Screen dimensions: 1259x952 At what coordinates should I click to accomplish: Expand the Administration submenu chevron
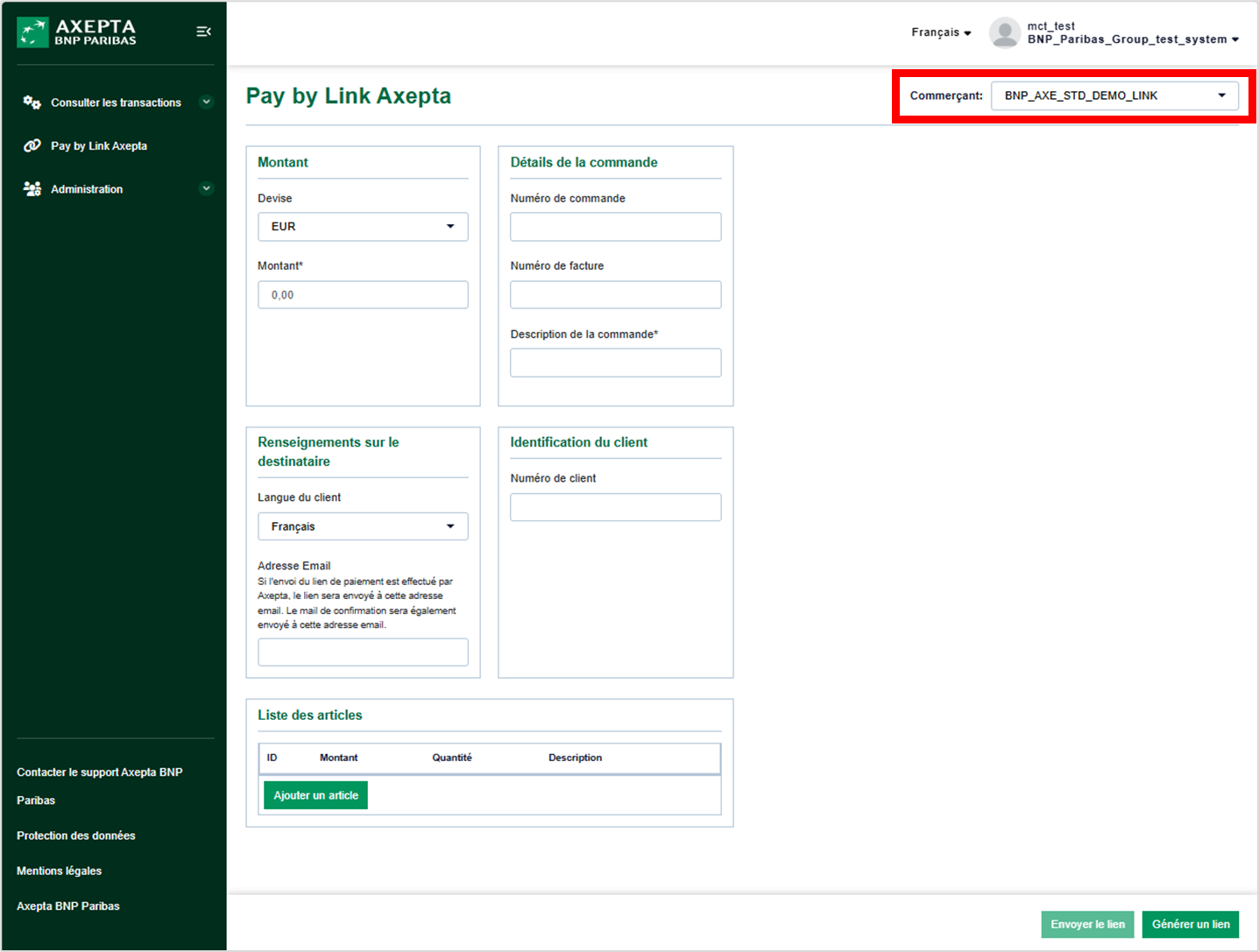207,188
